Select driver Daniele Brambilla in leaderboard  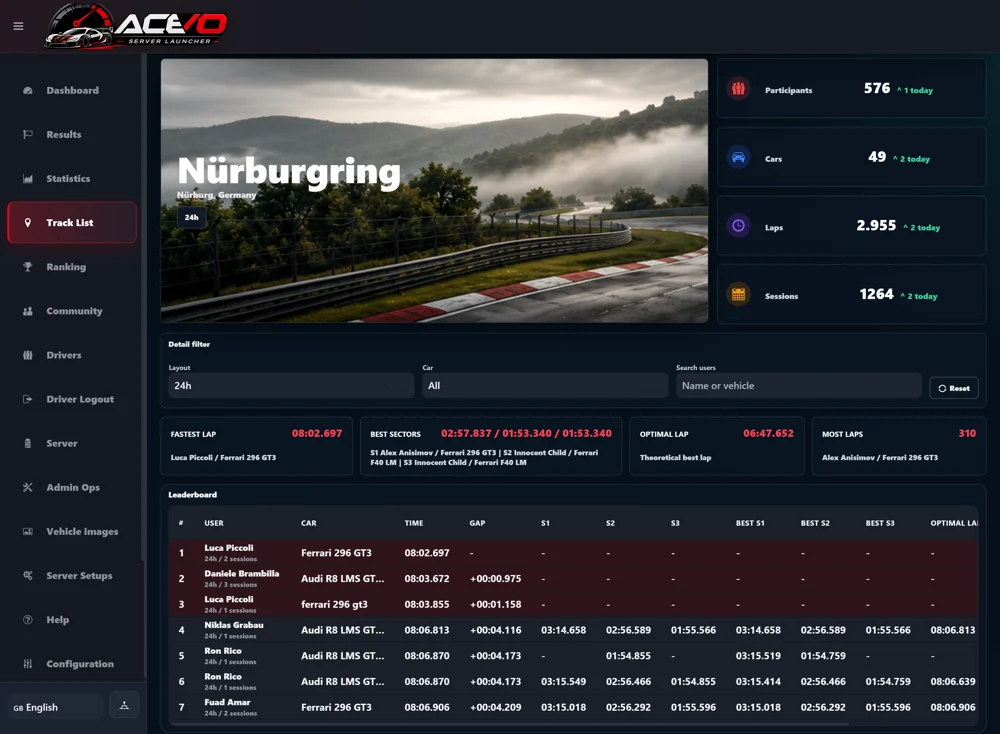(242, 574)
